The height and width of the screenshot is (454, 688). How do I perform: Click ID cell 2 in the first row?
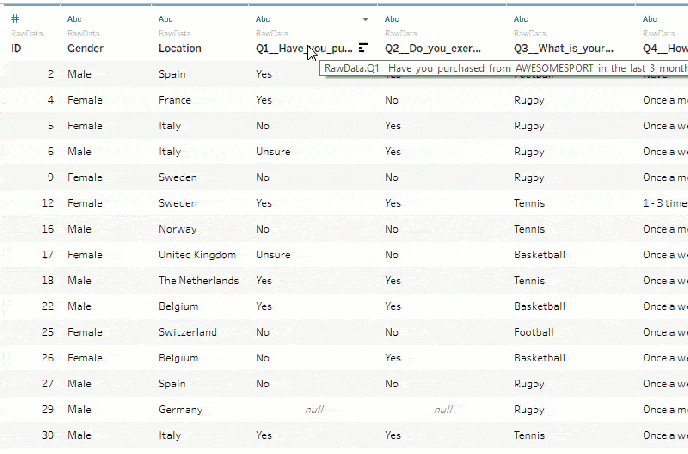pyautogui.click(x=51, y=74)
